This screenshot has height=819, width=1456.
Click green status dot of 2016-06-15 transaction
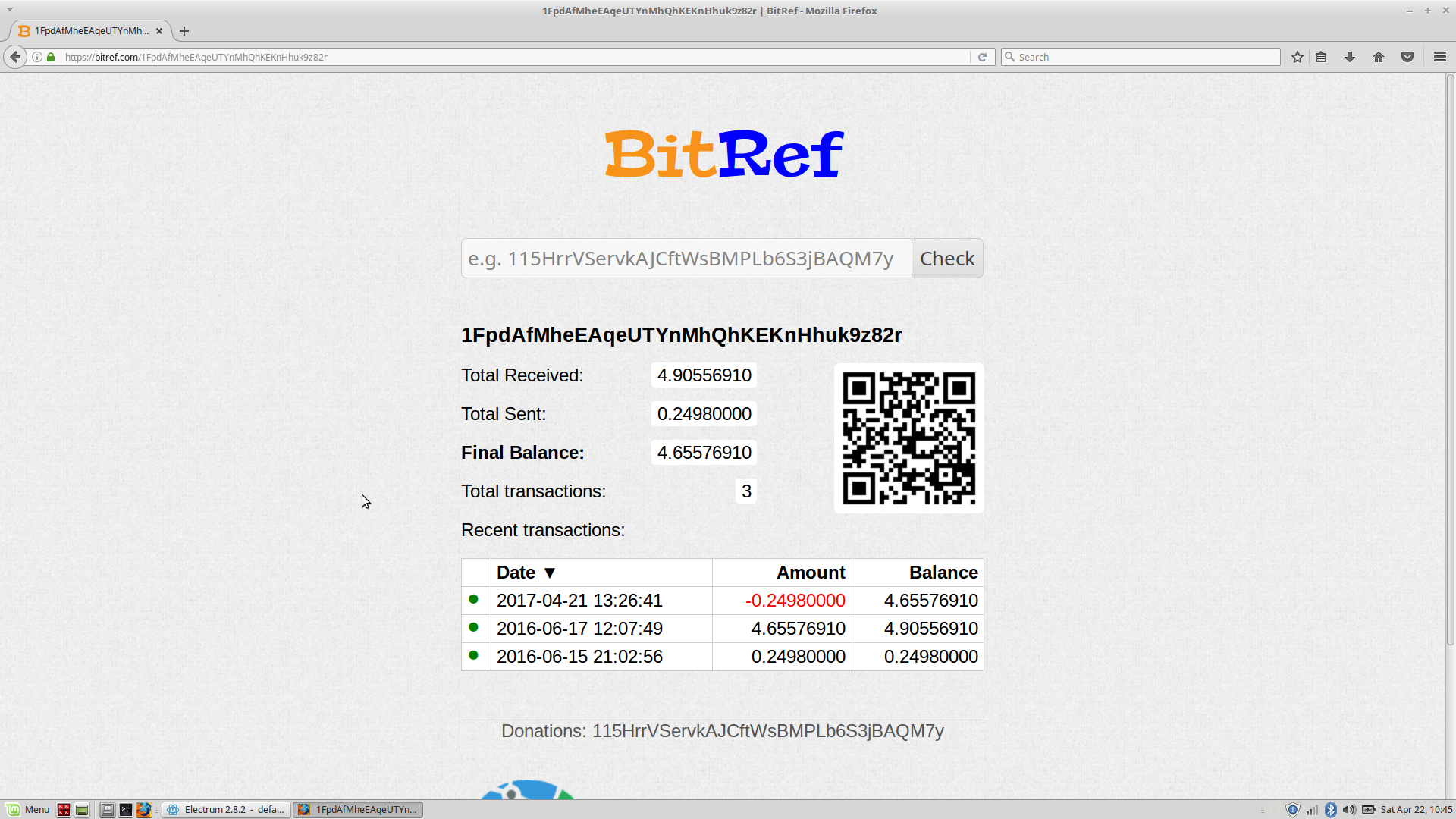click(474, 655)
